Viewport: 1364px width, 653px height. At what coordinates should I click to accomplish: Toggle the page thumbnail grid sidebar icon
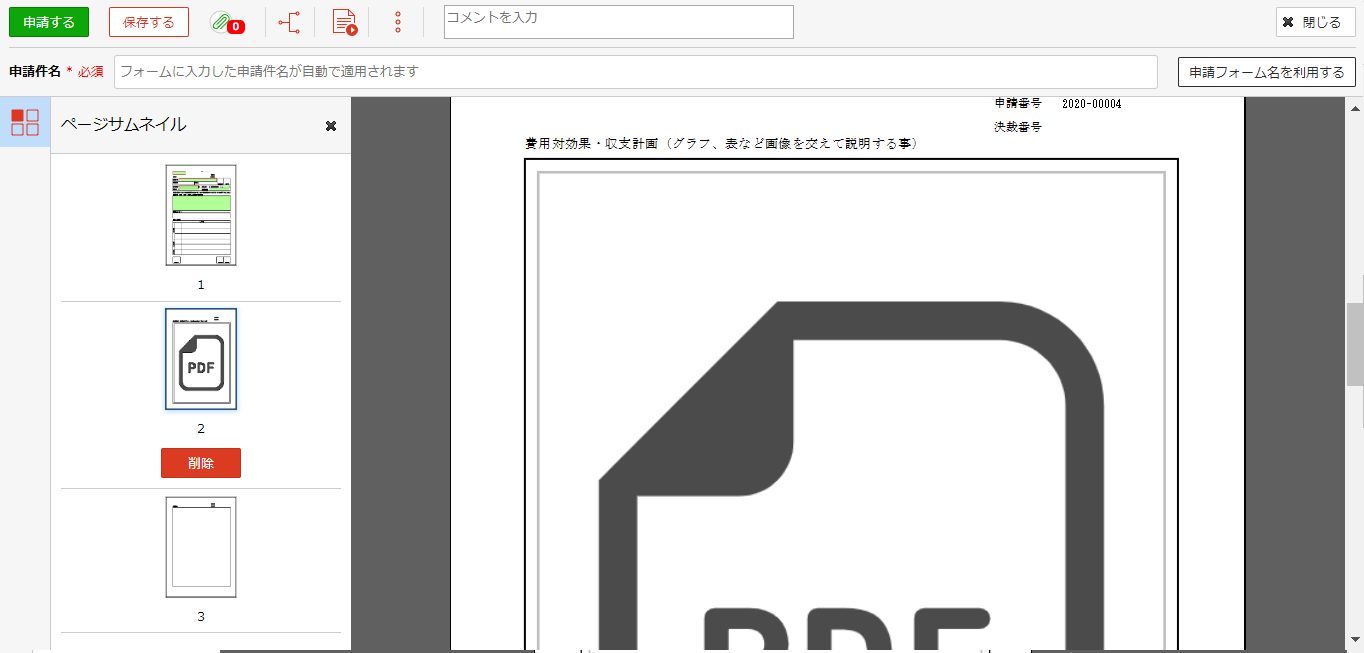pyautogui.click(x=25, y=122)
